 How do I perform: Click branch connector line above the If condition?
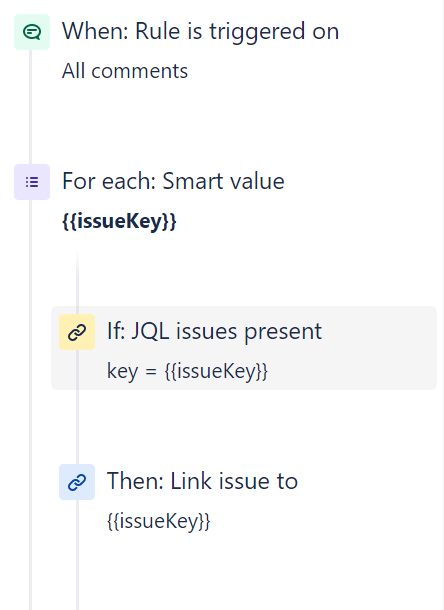tap(77, 278)
